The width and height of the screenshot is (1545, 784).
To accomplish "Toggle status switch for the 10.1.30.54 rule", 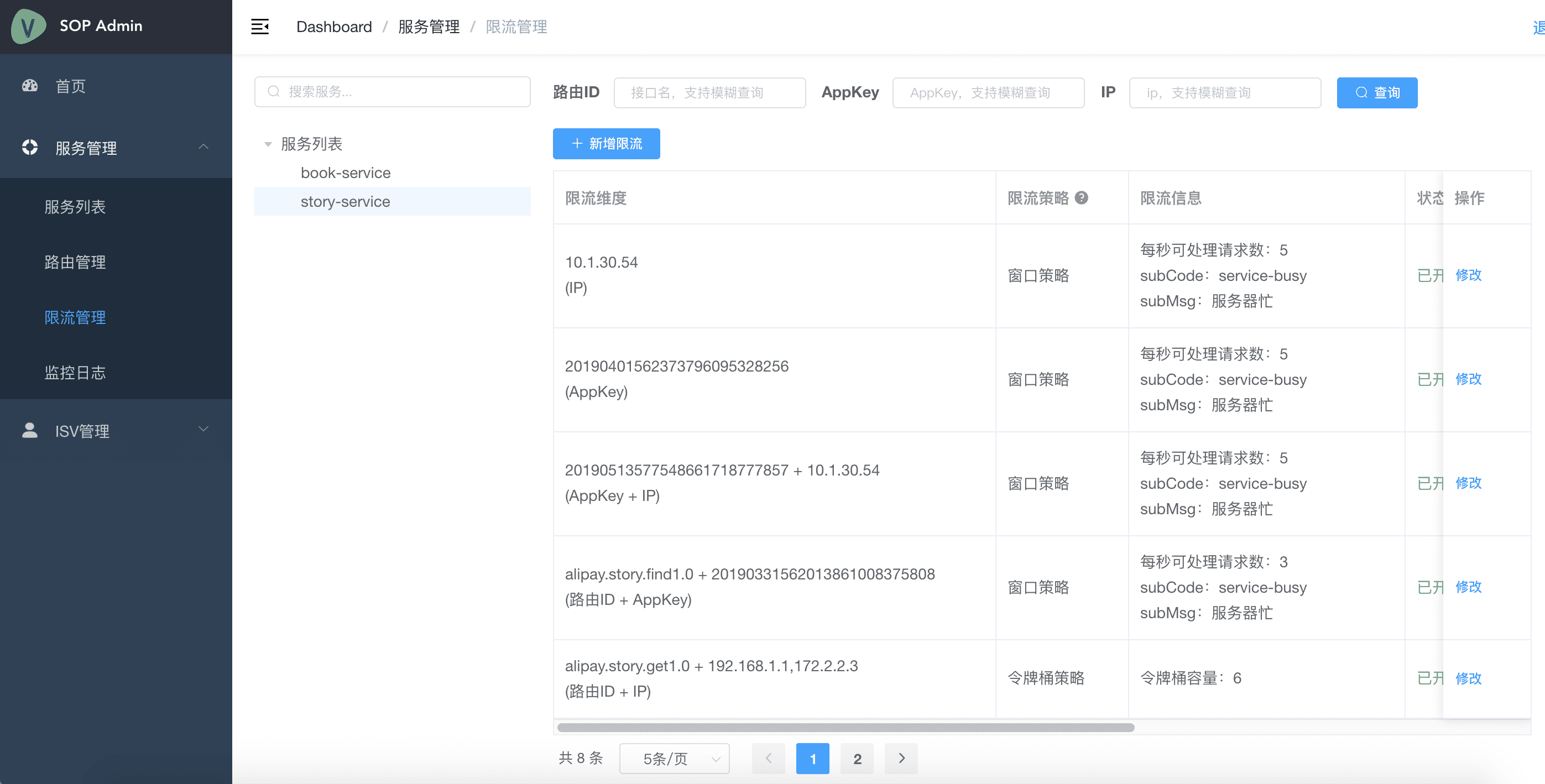I will coord(1431,275).
